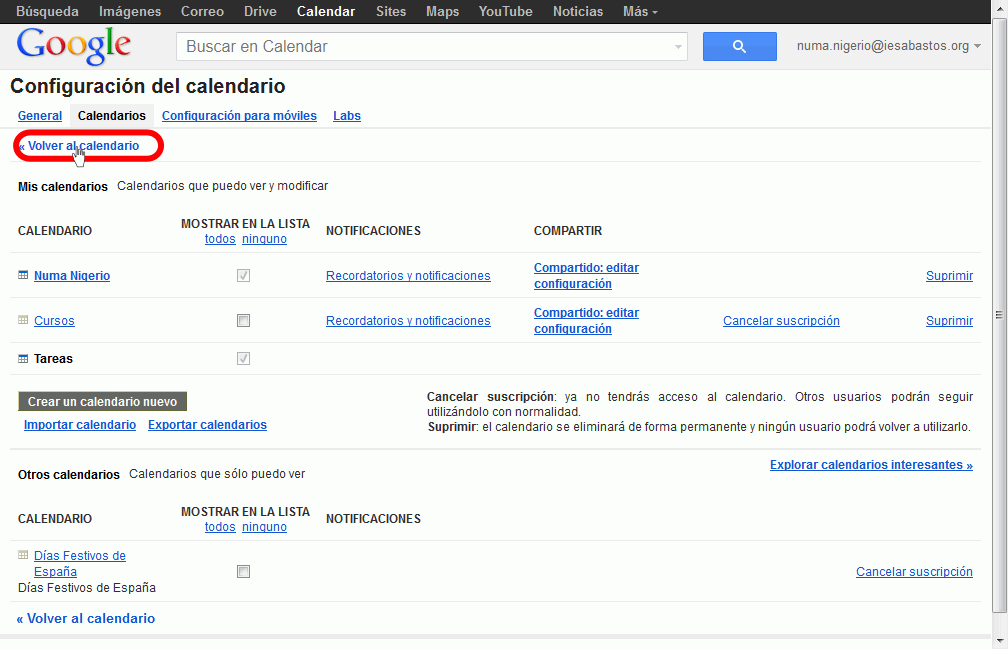Click the calendar icon beside Tareas
1008x649 pixels.
point(23,359)
